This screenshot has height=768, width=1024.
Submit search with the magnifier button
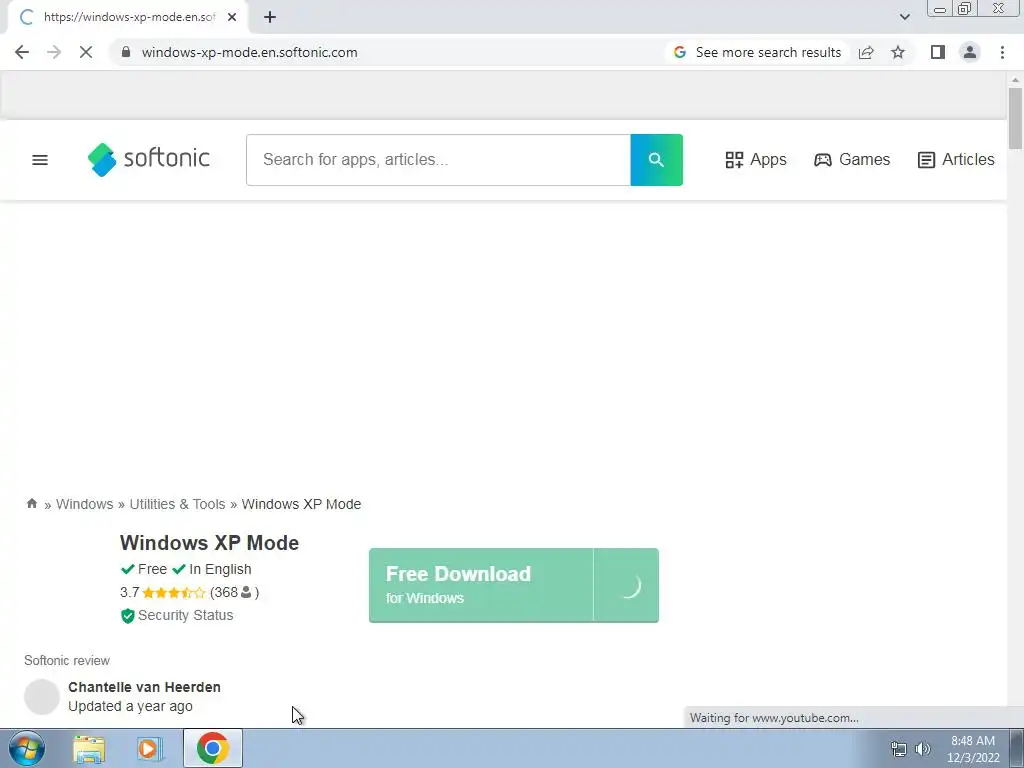[656, 160]
